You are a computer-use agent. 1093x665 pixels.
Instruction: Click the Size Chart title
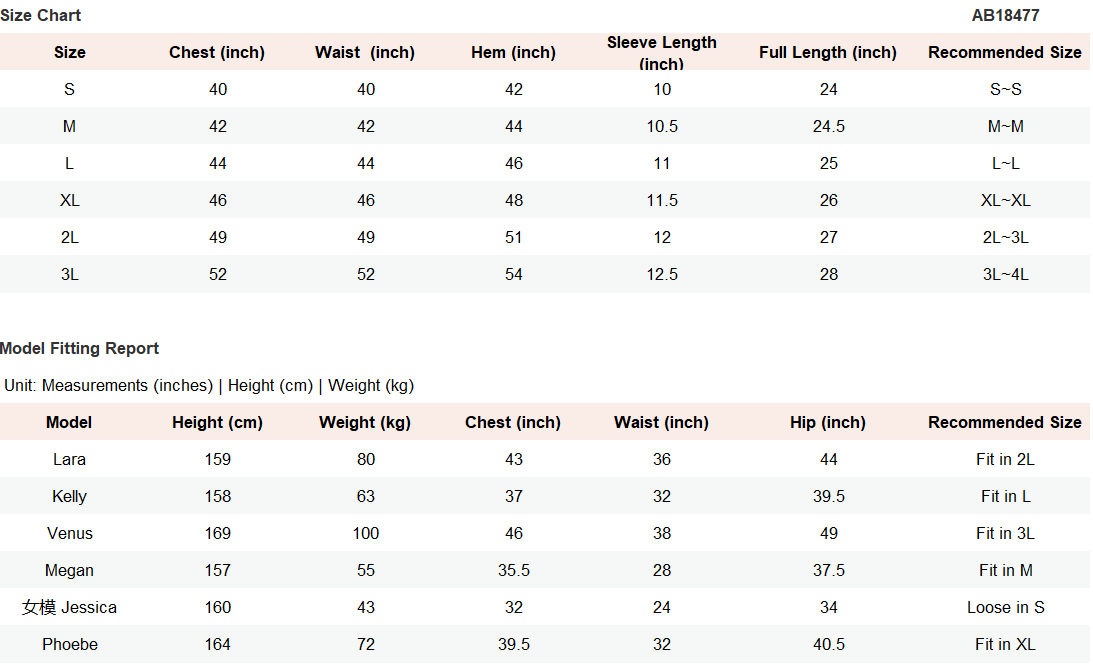(41, 16)
